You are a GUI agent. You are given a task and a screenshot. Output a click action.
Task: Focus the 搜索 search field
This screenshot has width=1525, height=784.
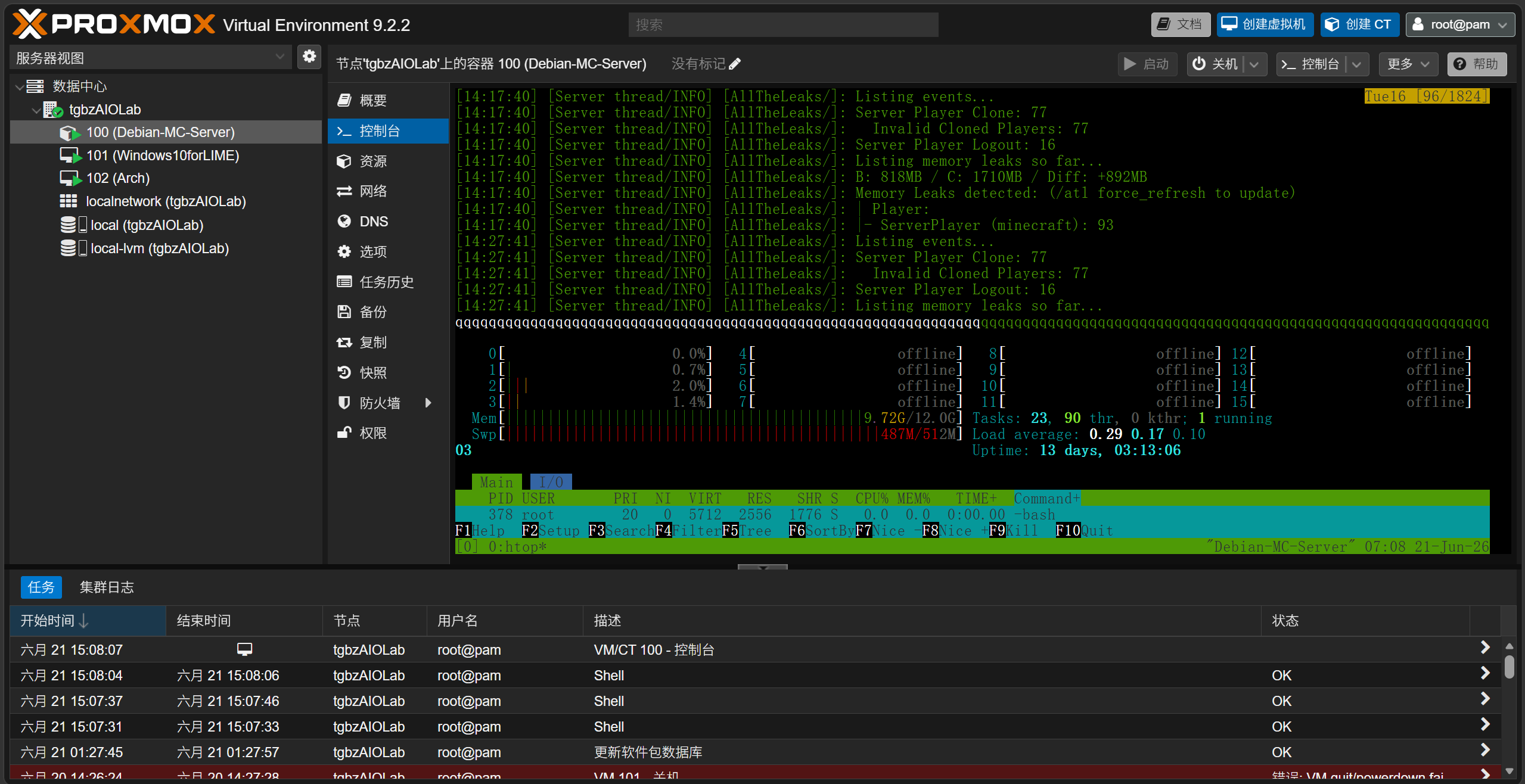click(x=783, y=24)
